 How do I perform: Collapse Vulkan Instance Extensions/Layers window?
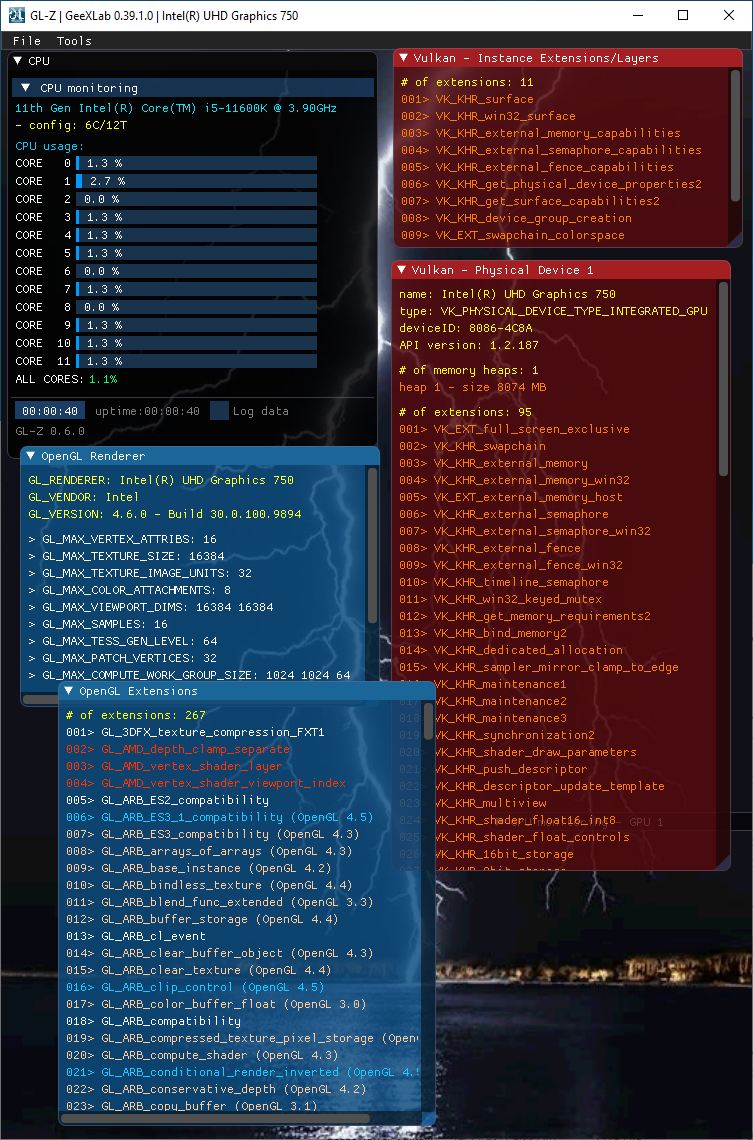403,58
